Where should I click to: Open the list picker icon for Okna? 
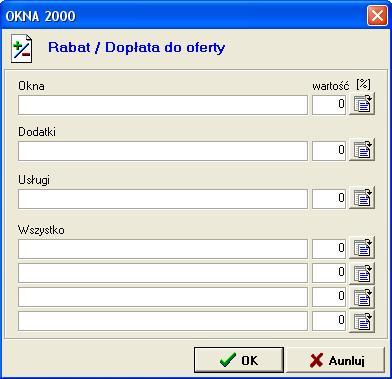[362, 104]
